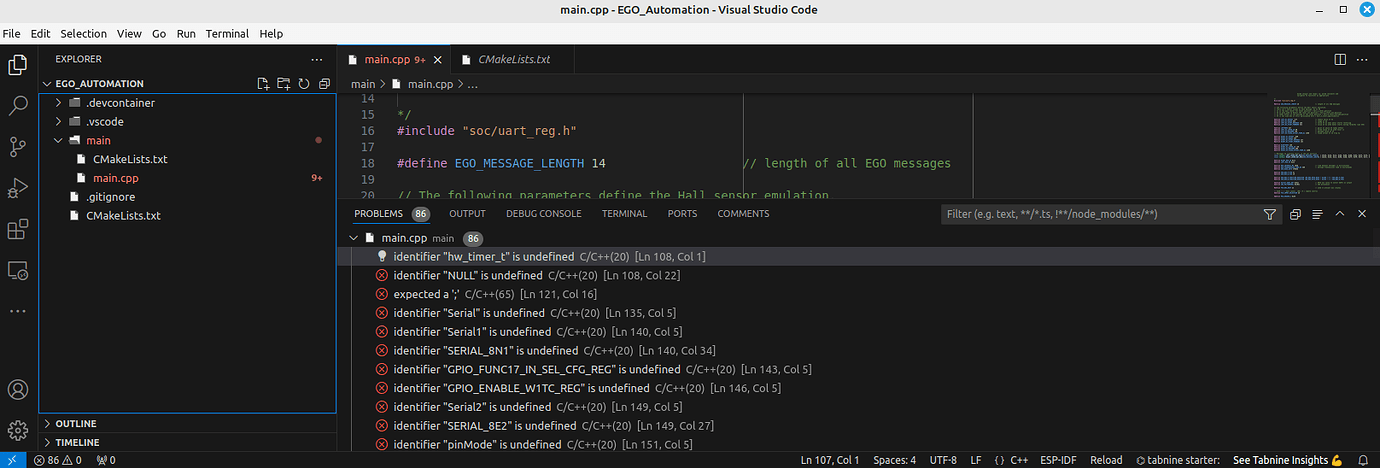Click errors and warnings count in status bar

pos(58,460)
